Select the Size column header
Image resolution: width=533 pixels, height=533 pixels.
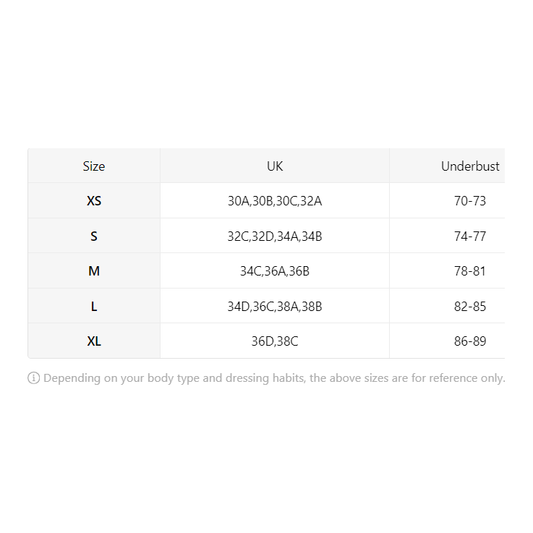pos(94,166)
